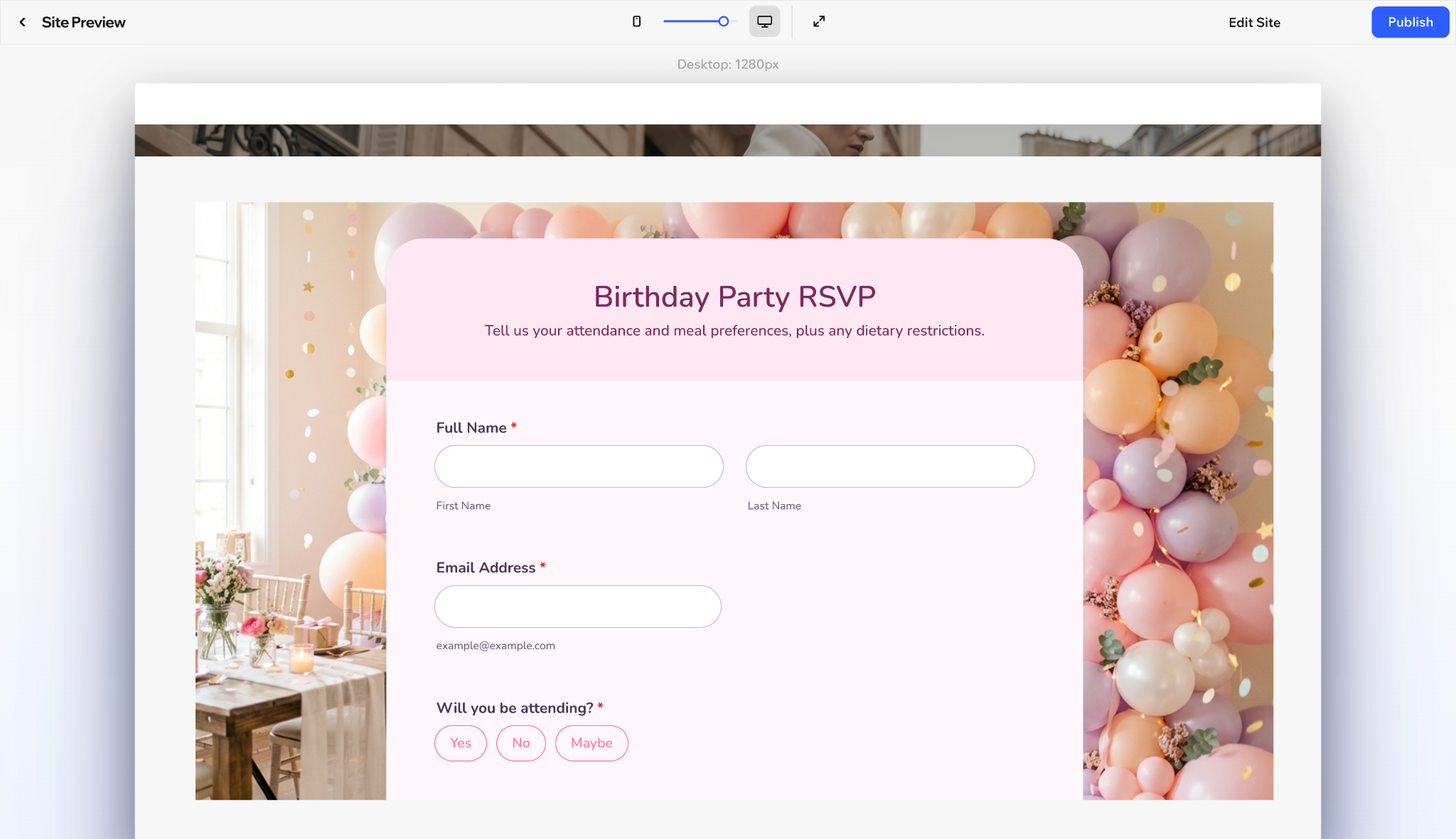Image resolution: width=1456 pixels, height=839 pixels.
Task: Switch to mobile device preview icon
Action: [x=636, y=21]
